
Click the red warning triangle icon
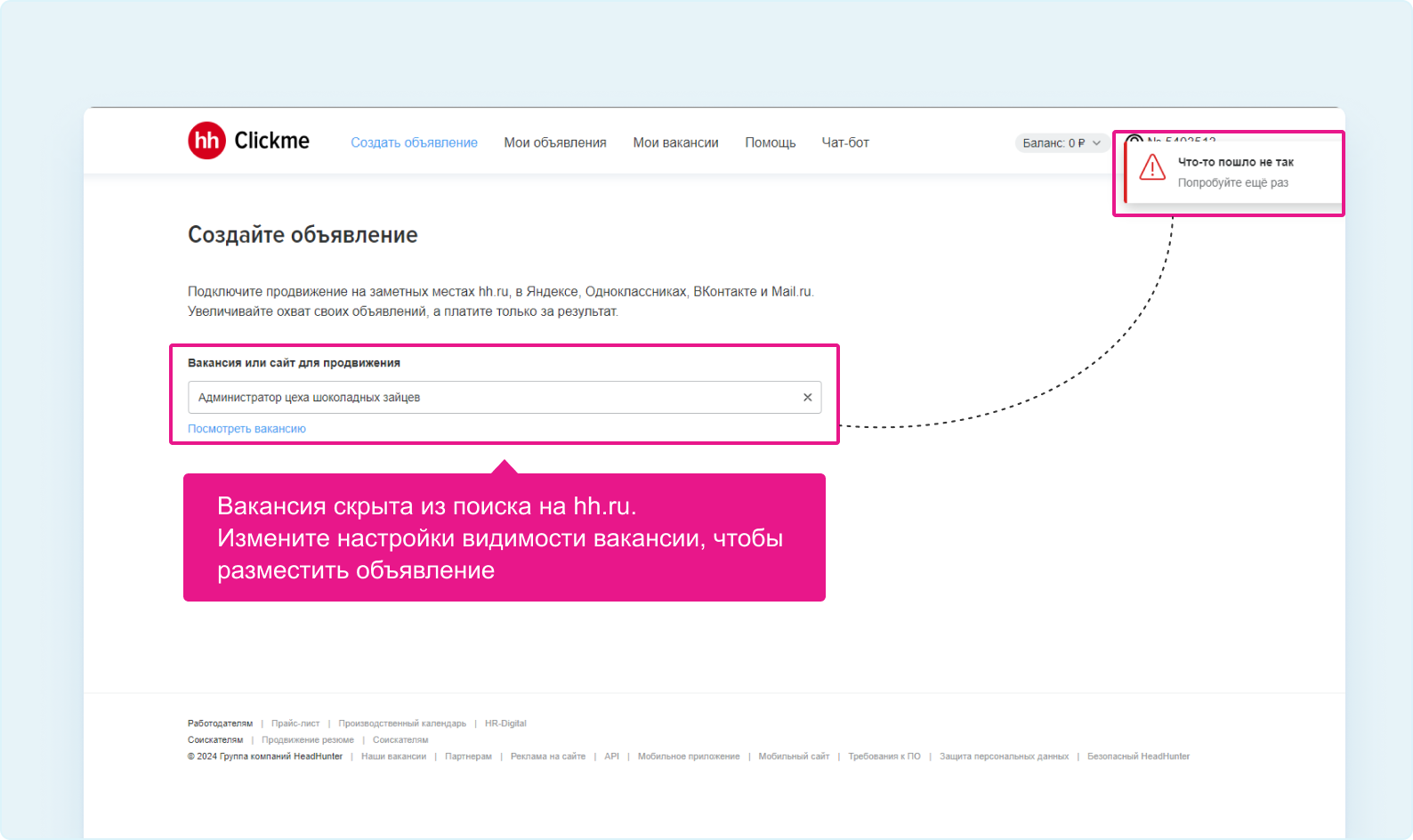point(1152,167)
